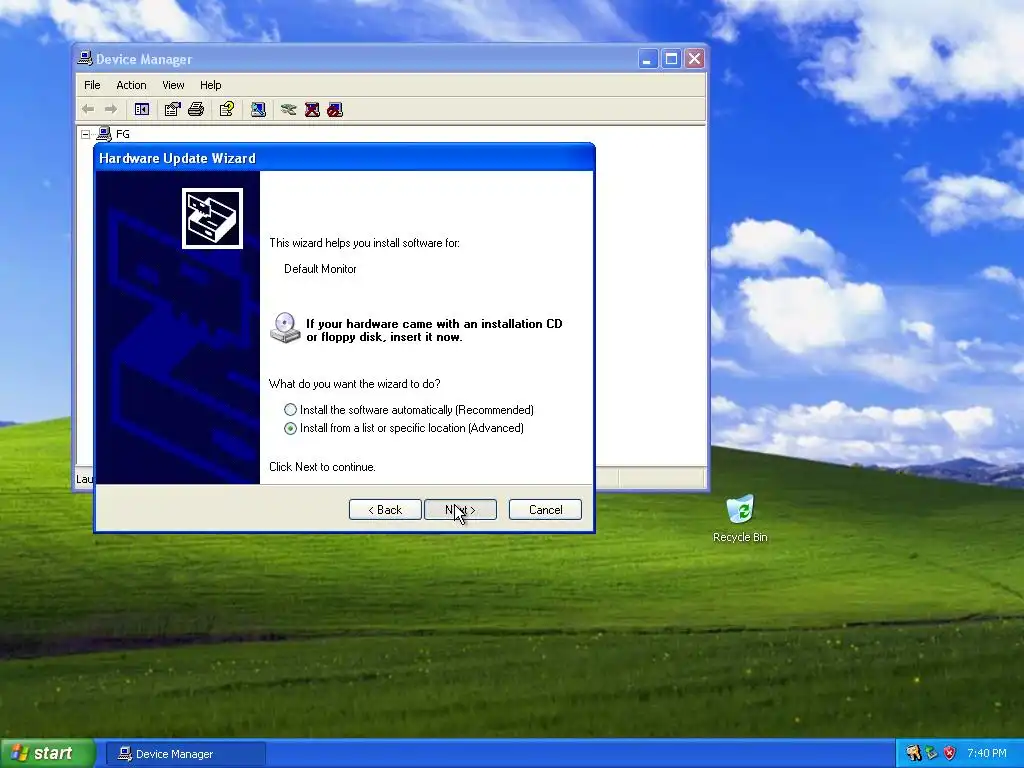Click the Update Driver toolbar icon
1024x768 pixels.
pos(288,110)
